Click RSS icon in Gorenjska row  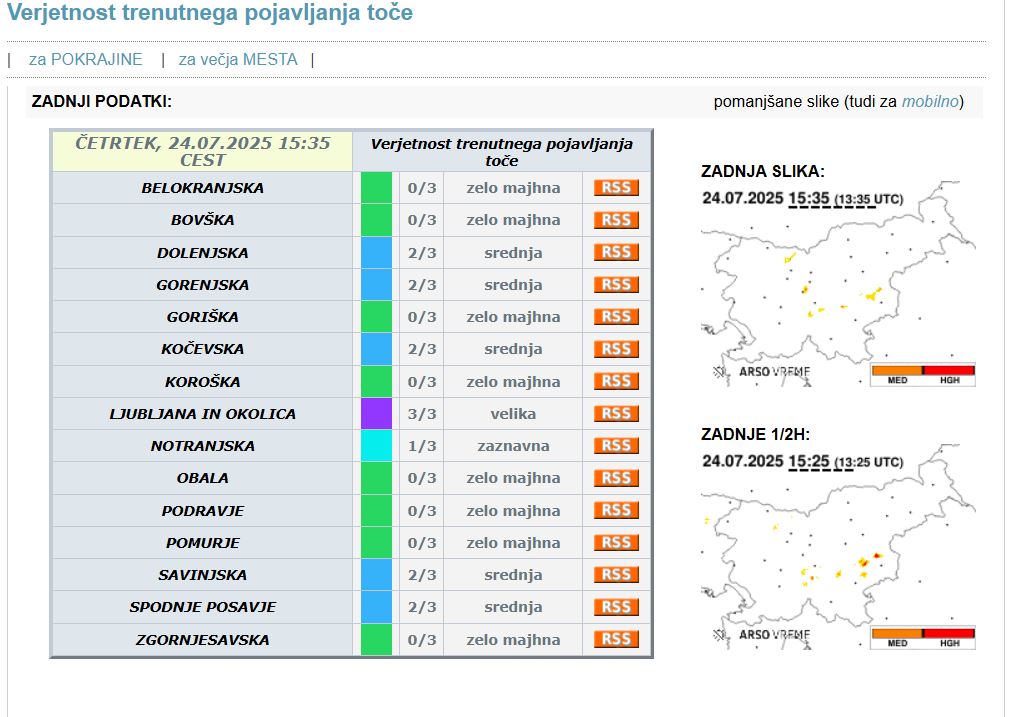pyautogui.click(x=616, y=285)
